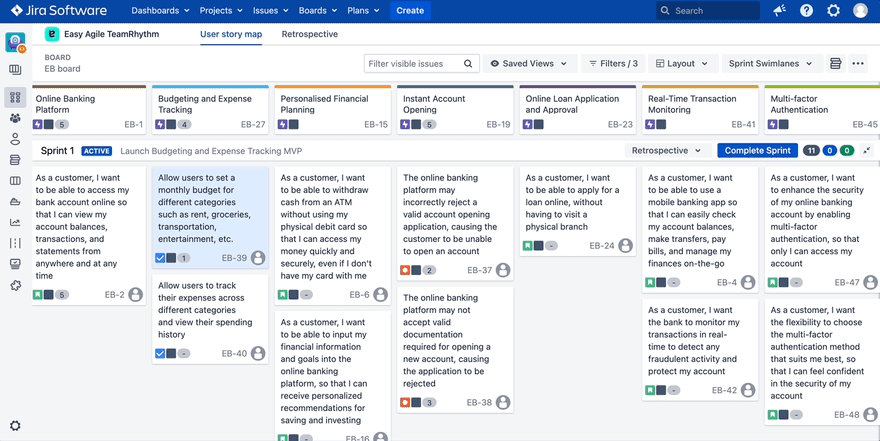Click the Jira Software logo
Viewport: 880px width, 441px height.
click(x=58, y=11)
